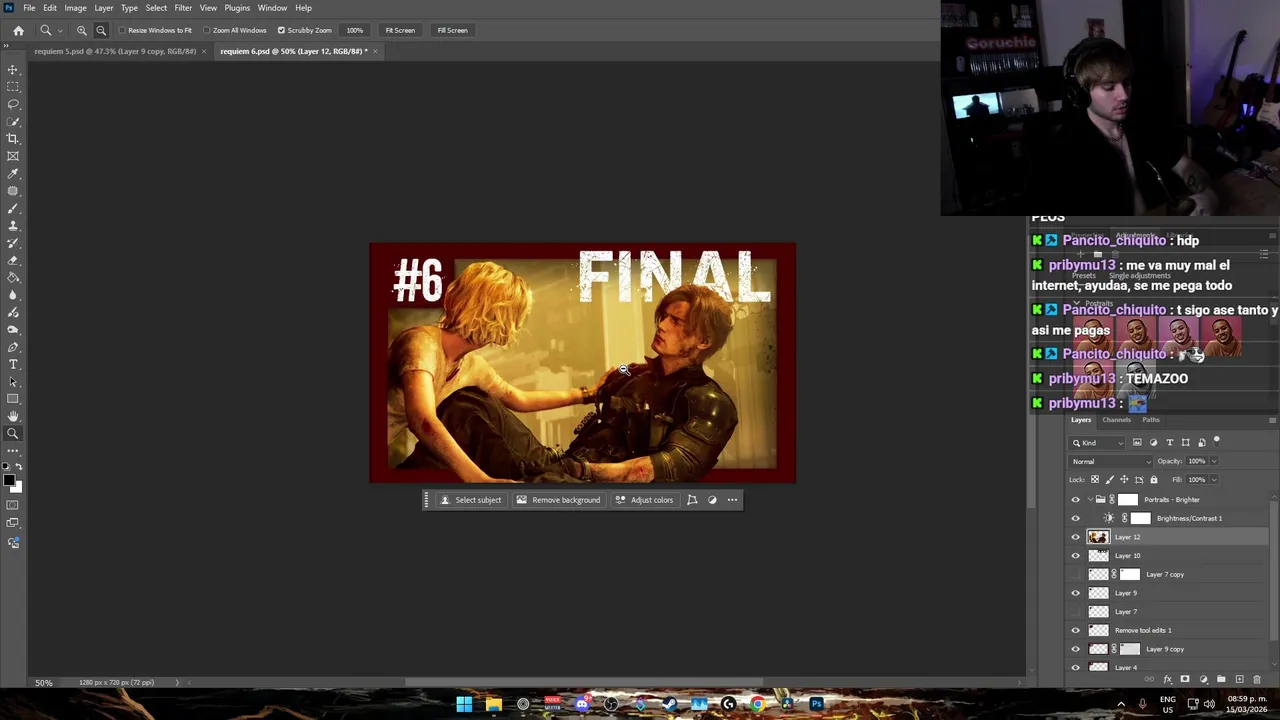
Task: Show hidden system tray icons
Action: pos(1120,704)
